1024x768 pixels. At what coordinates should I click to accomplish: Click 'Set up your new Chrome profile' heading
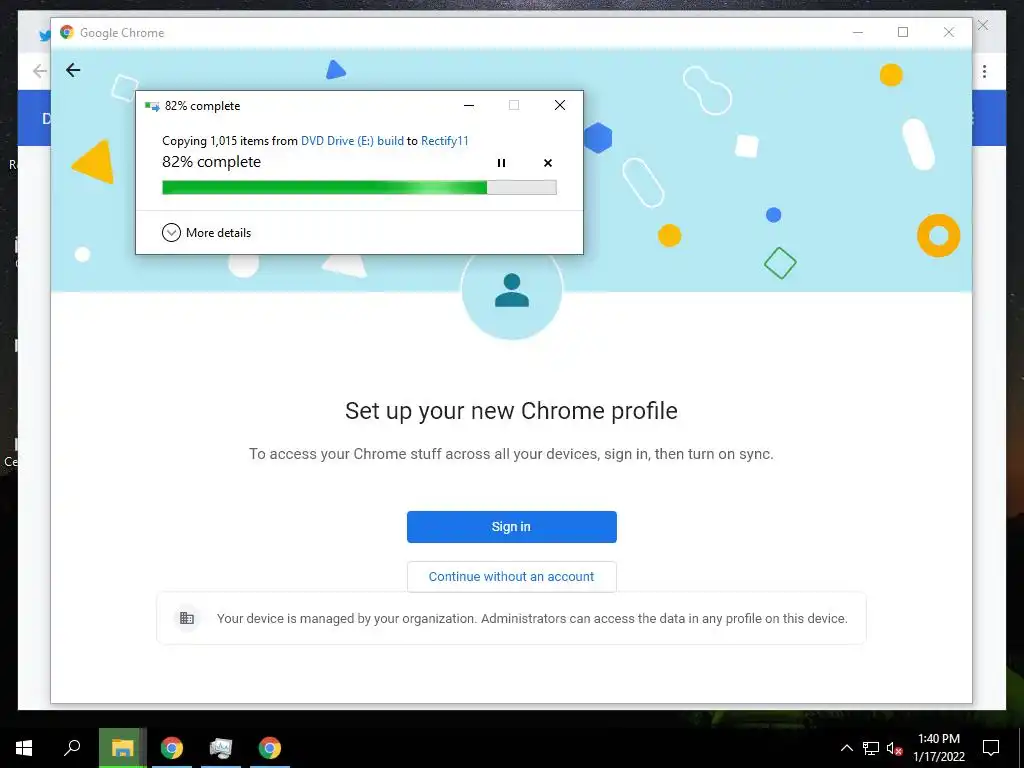(511, 411)
